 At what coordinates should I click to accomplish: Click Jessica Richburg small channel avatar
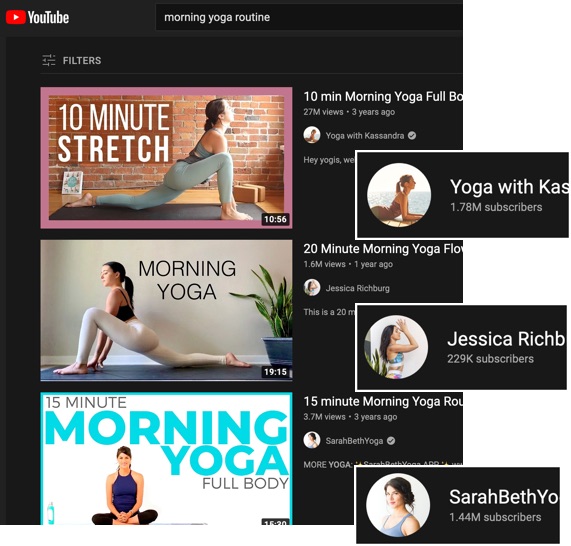click(312, 288)
